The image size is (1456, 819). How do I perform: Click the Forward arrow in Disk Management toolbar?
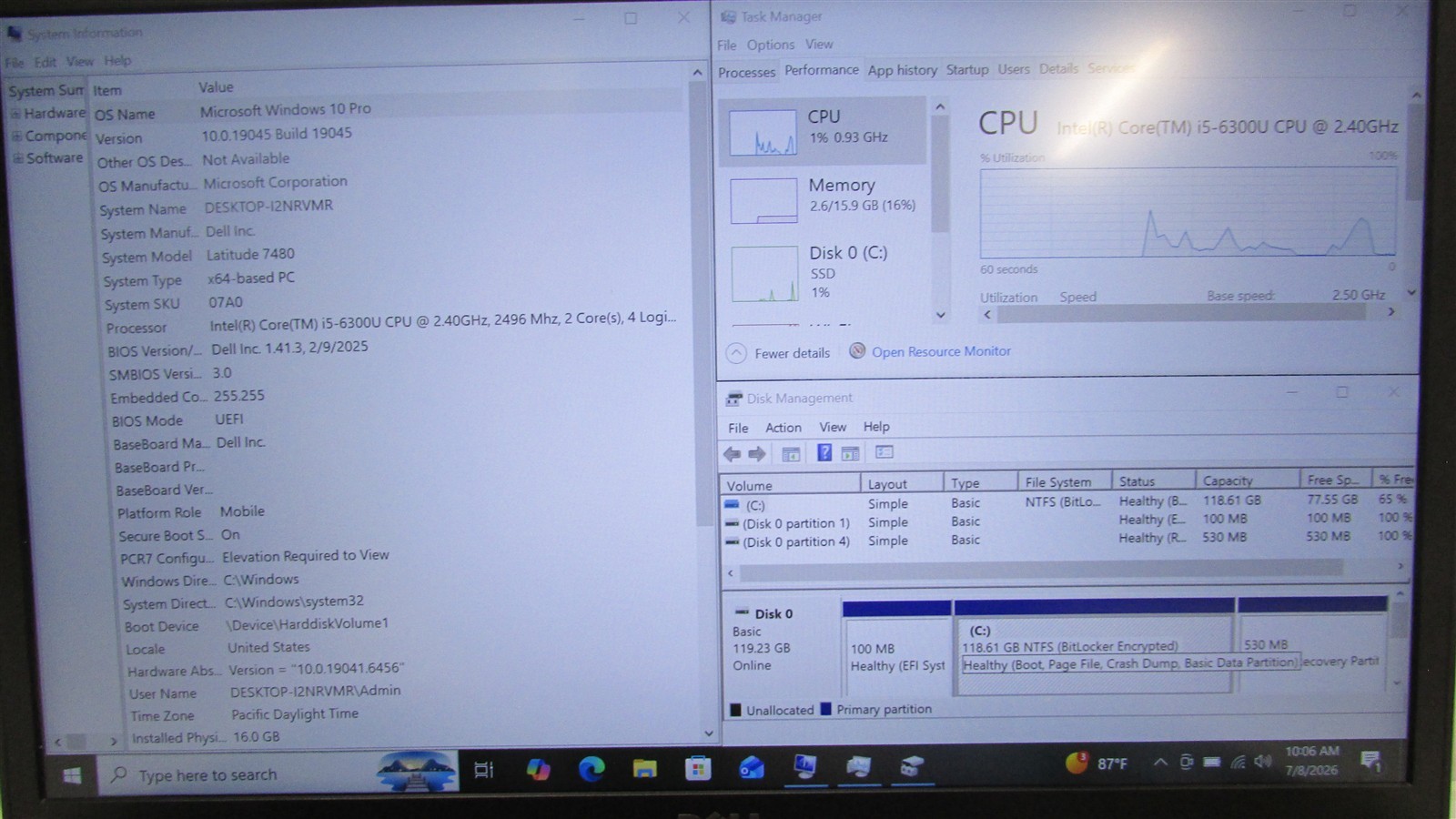[x=757, y=453]
